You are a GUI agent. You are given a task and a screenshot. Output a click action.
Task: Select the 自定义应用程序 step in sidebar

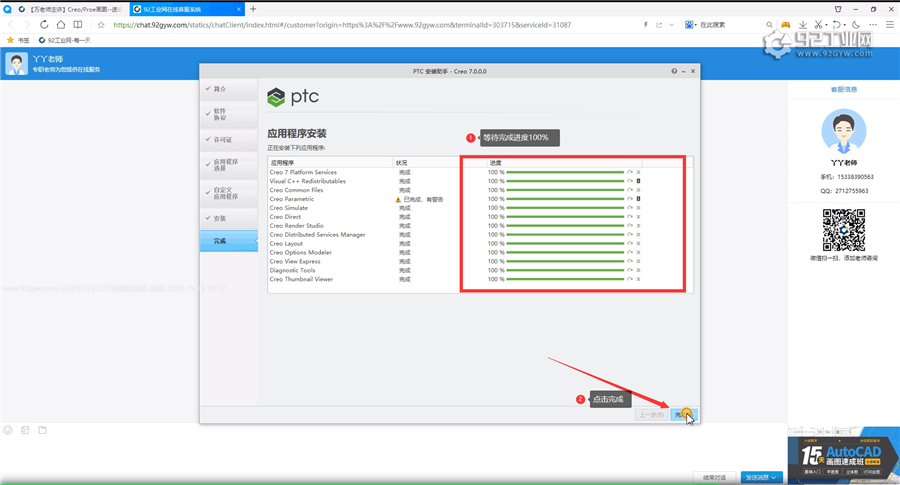click(x=228, y=193)
